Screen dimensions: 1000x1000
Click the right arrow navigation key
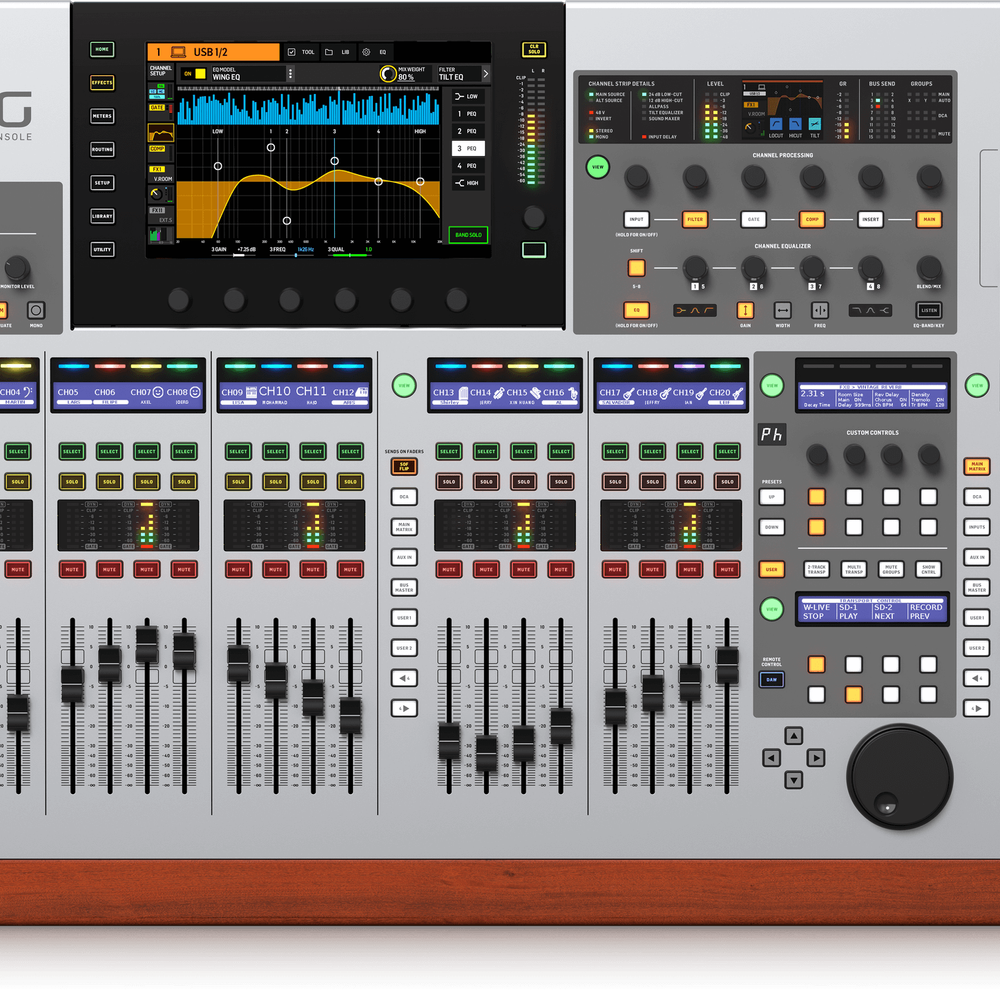(816, 758)
